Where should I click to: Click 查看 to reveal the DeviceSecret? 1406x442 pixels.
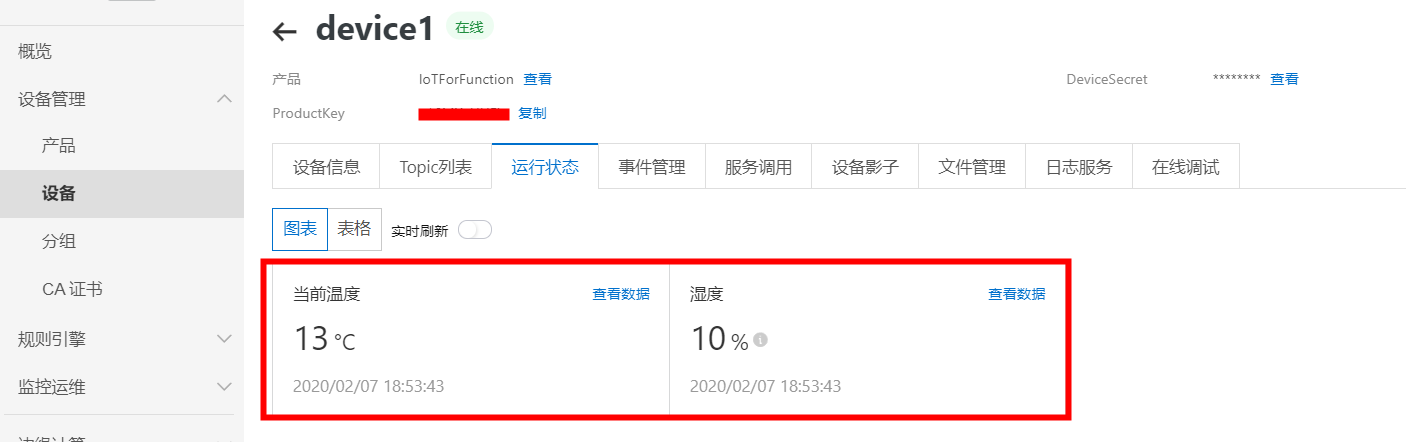coord(1284,79)
